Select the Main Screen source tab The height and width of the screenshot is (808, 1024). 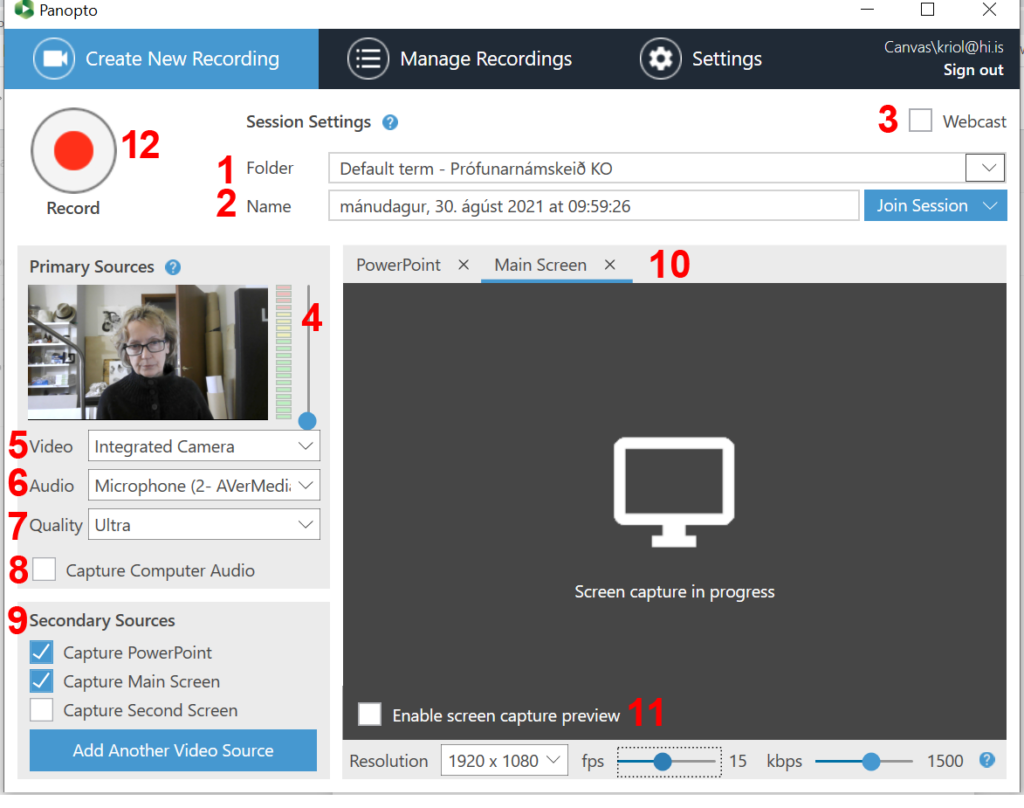click(x=540, y=265)
